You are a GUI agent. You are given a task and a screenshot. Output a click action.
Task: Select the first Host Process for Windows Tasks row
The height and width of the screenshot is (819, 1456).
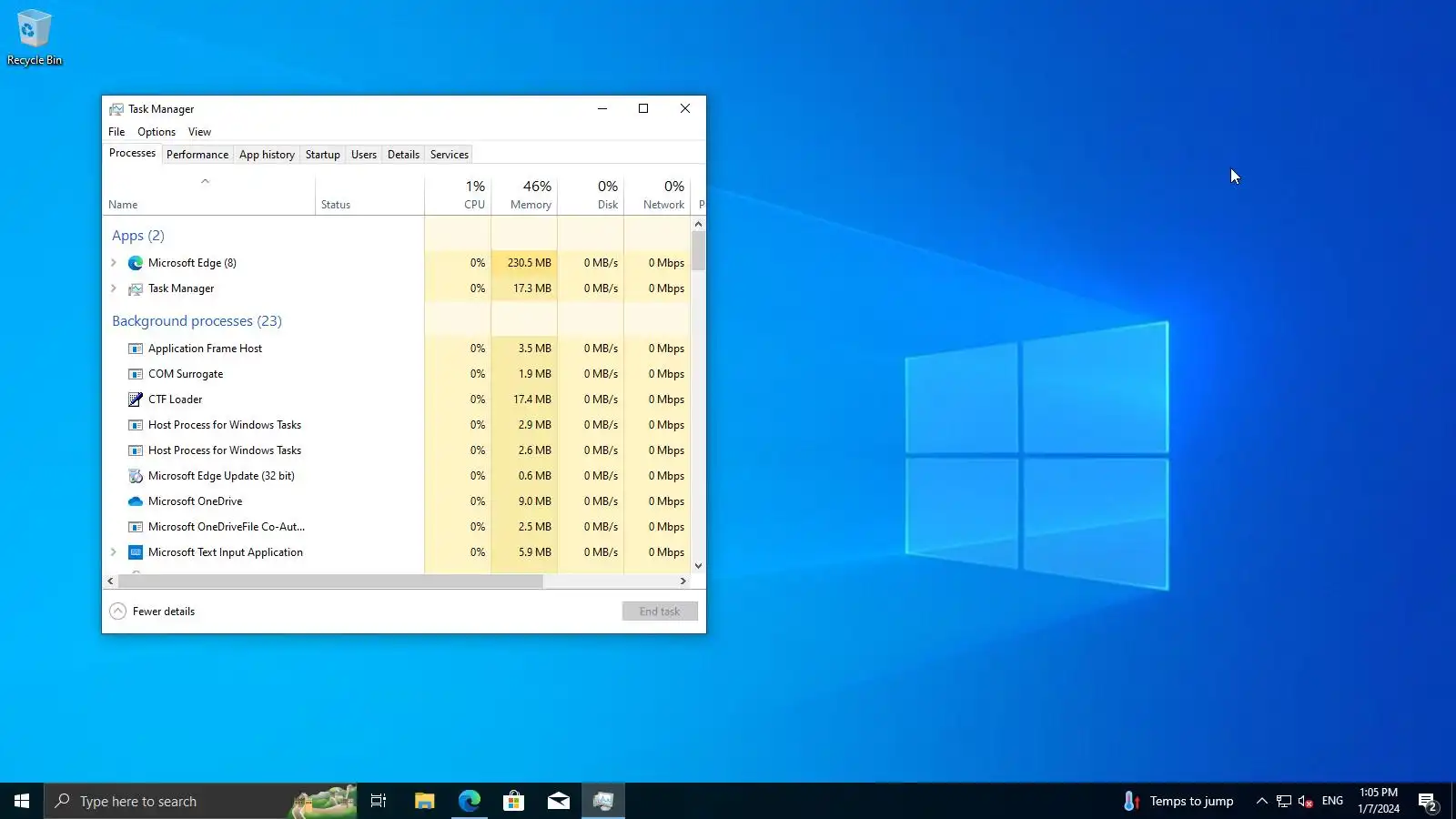click(397, 425)
